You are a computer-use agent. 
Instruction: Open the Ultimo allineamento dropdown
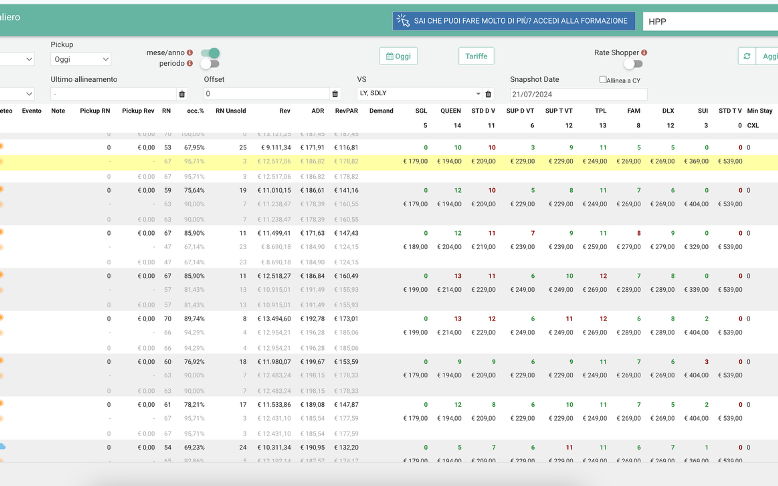pyautogui.click(x=112, y=94)
